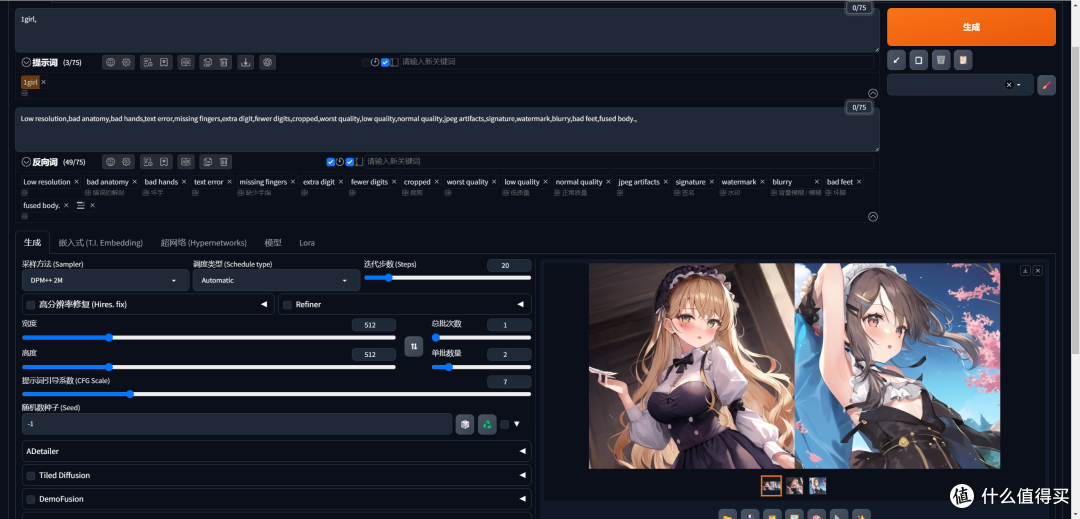The height and width of the screenshot is (519, 1080).
Task: Open the styles dropdown below the generate button
Action: [960, 85]
